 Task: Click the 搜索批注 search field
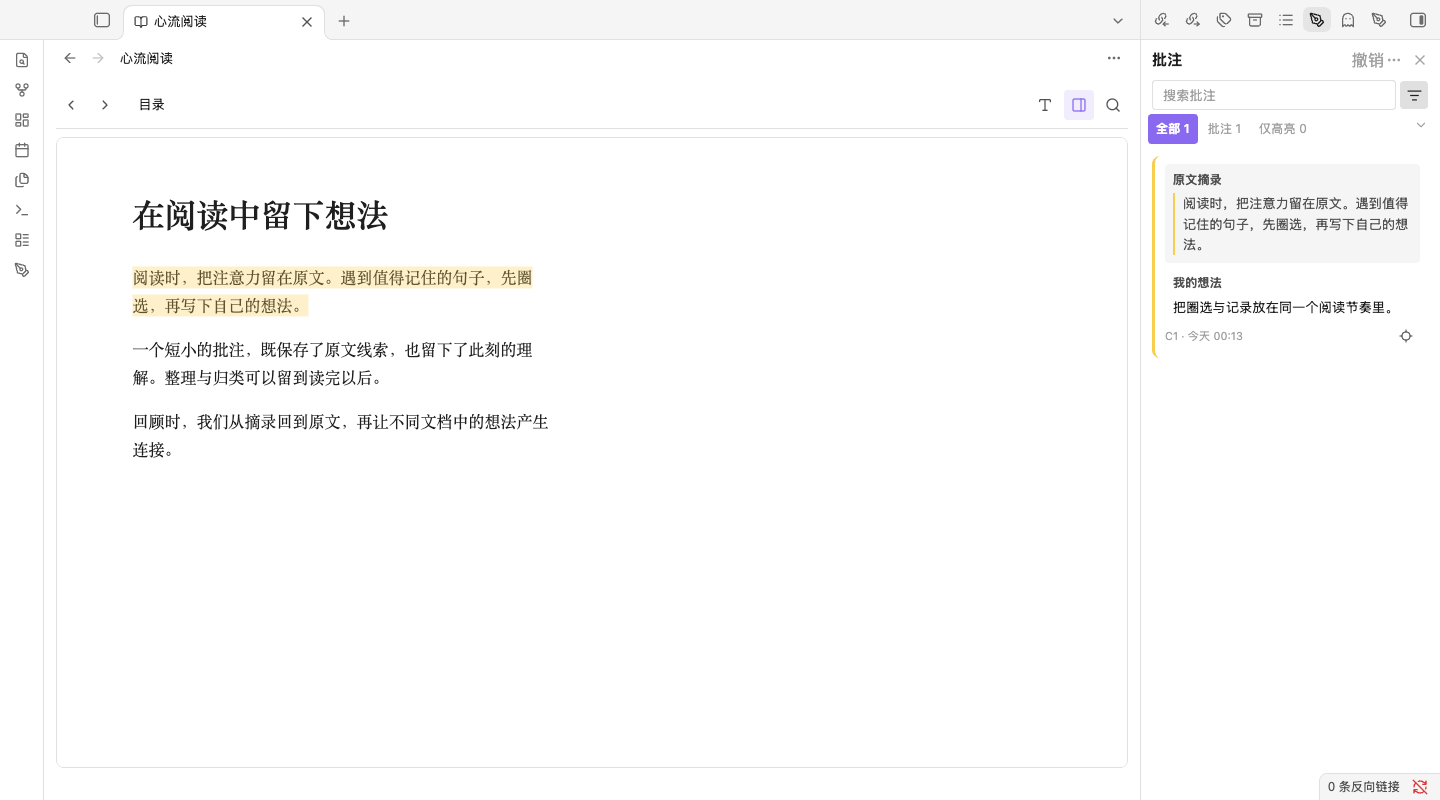point(1273,95)
